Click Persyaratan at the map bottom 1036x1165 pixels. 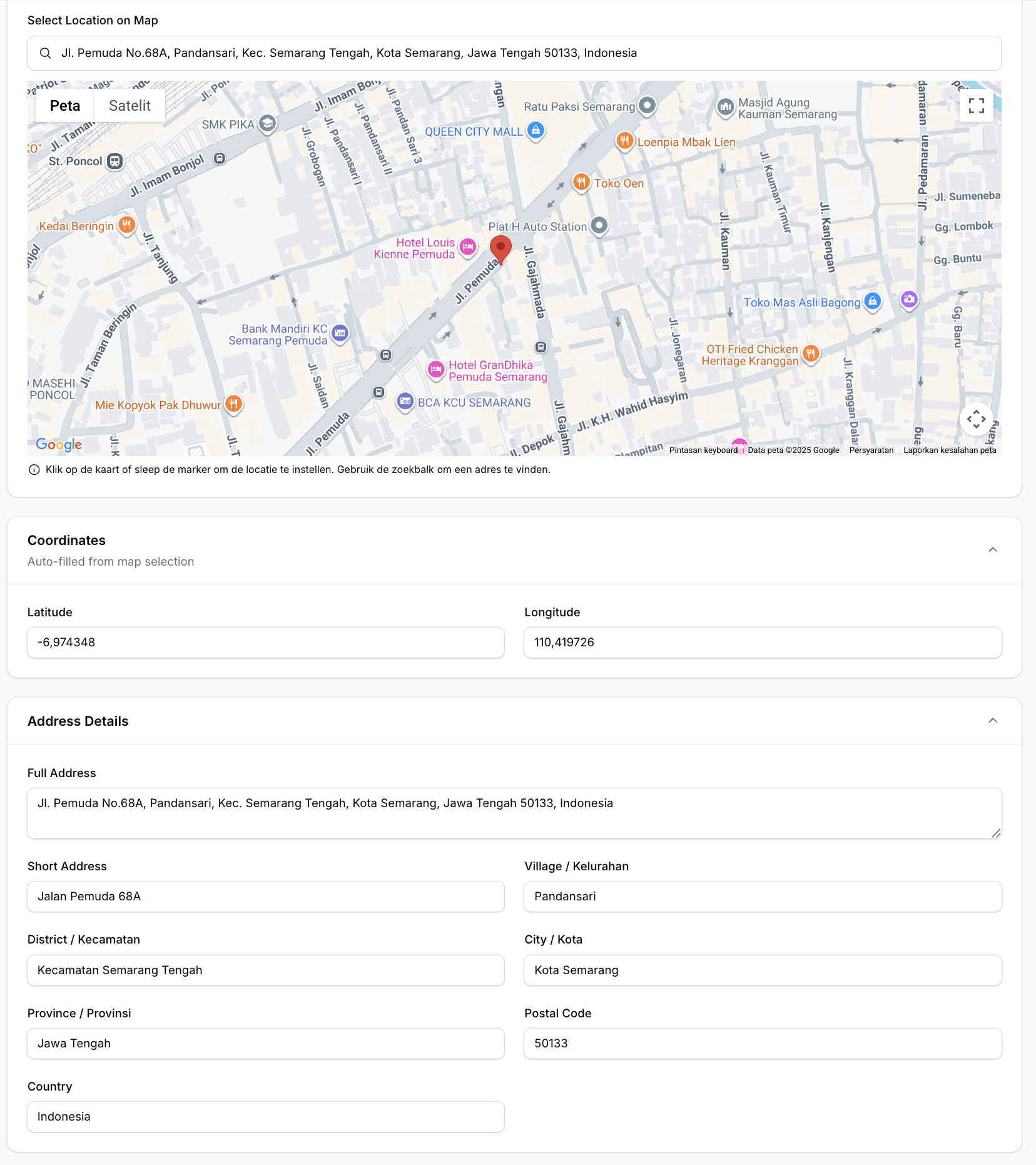coord(871,450)
